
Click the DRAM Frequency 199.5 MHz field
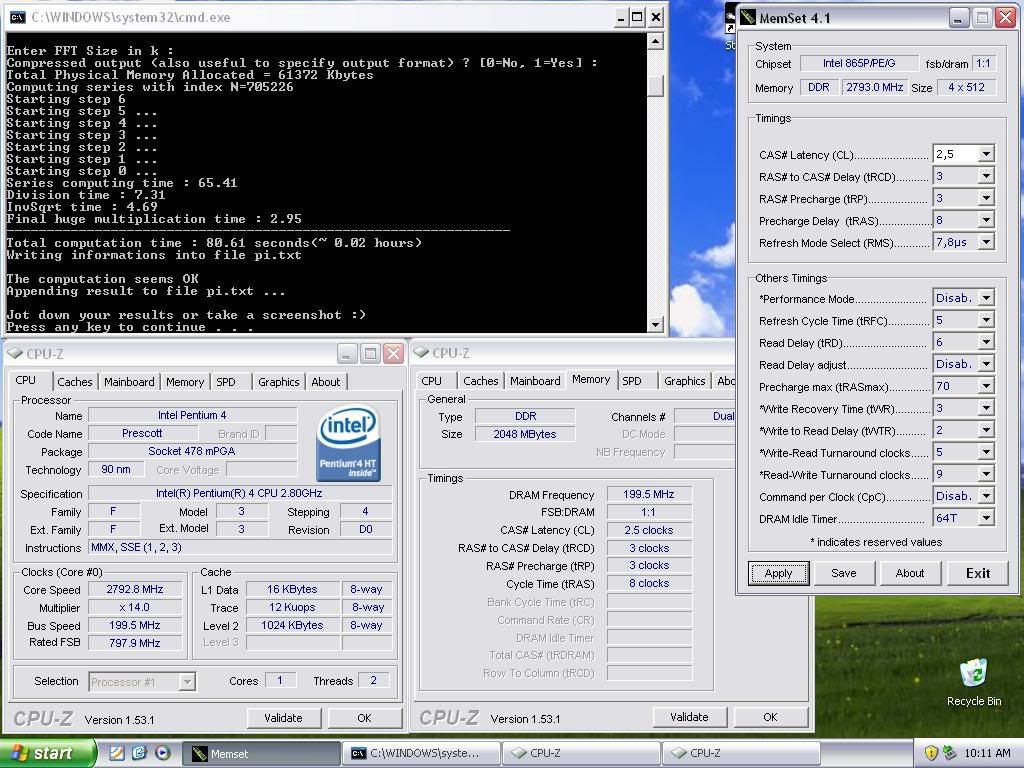tap(648, 494)
